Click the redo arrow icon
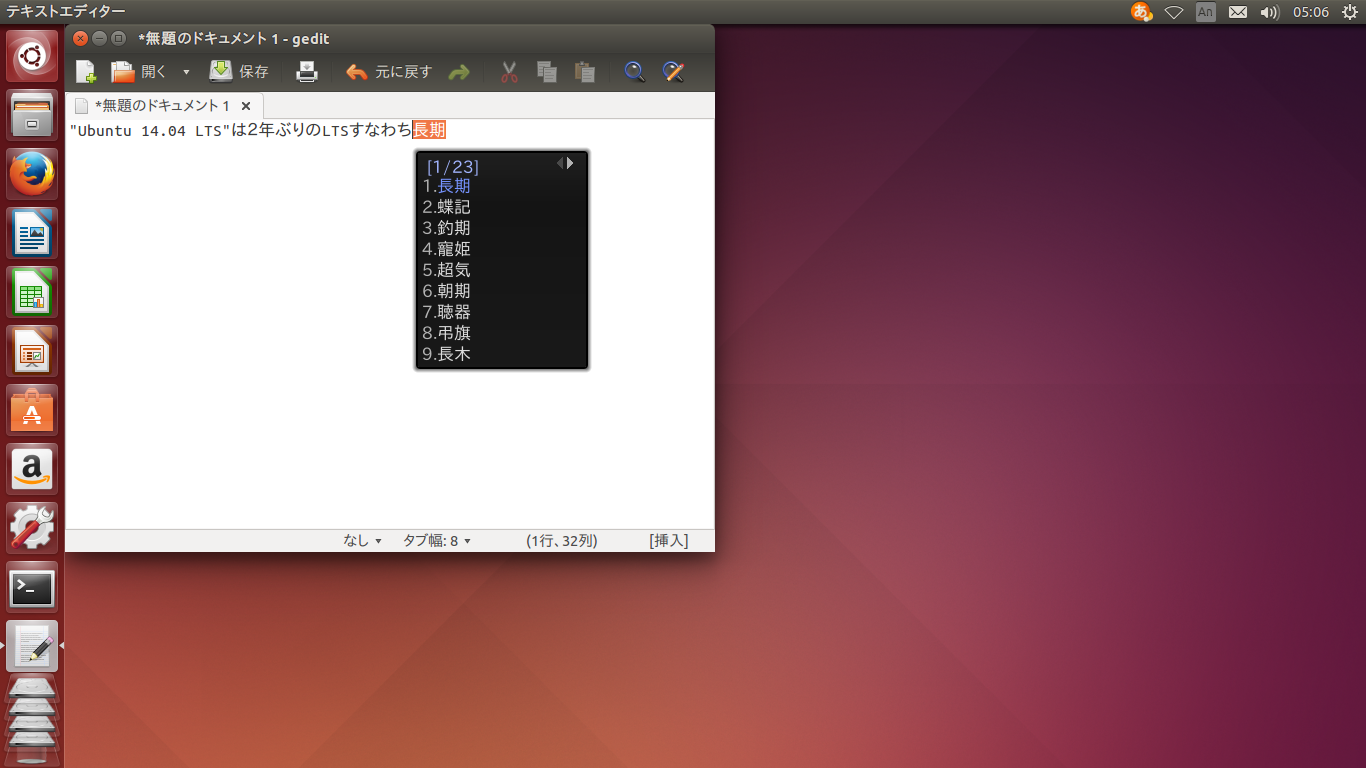 (459, 72)
